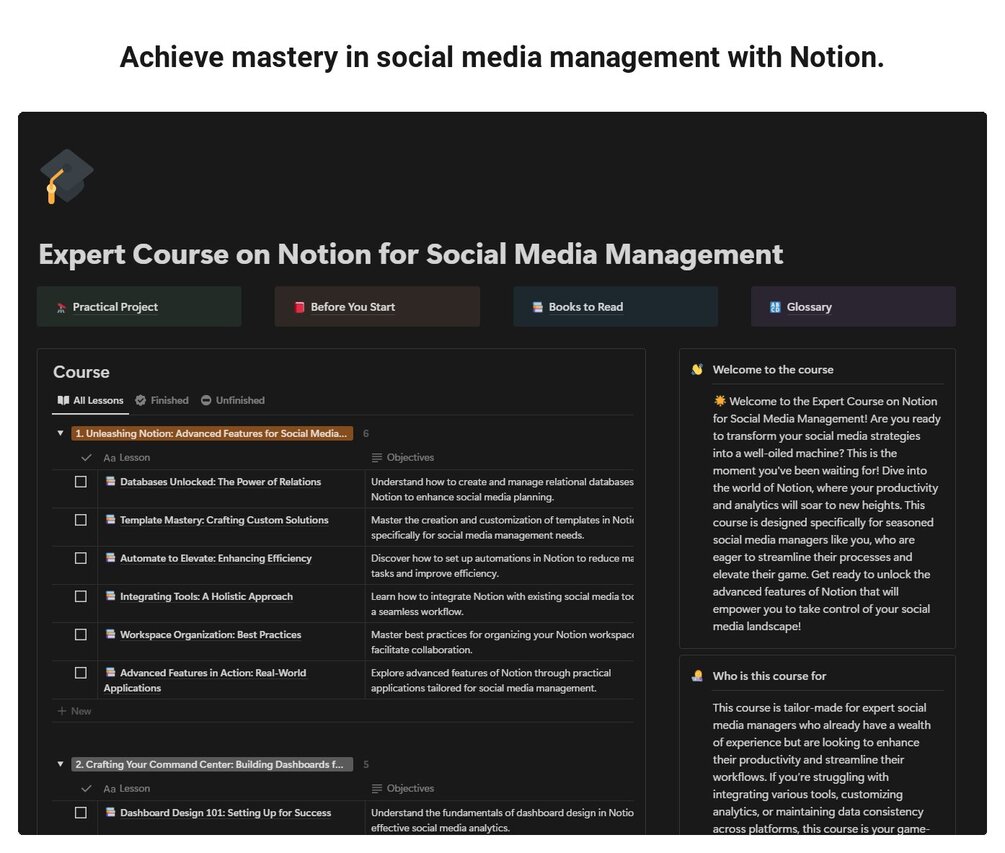The width and height of the screenshot is (1005, 853).
Task: Click the person icon beside Who is this course for
Action: click(697, 676)
